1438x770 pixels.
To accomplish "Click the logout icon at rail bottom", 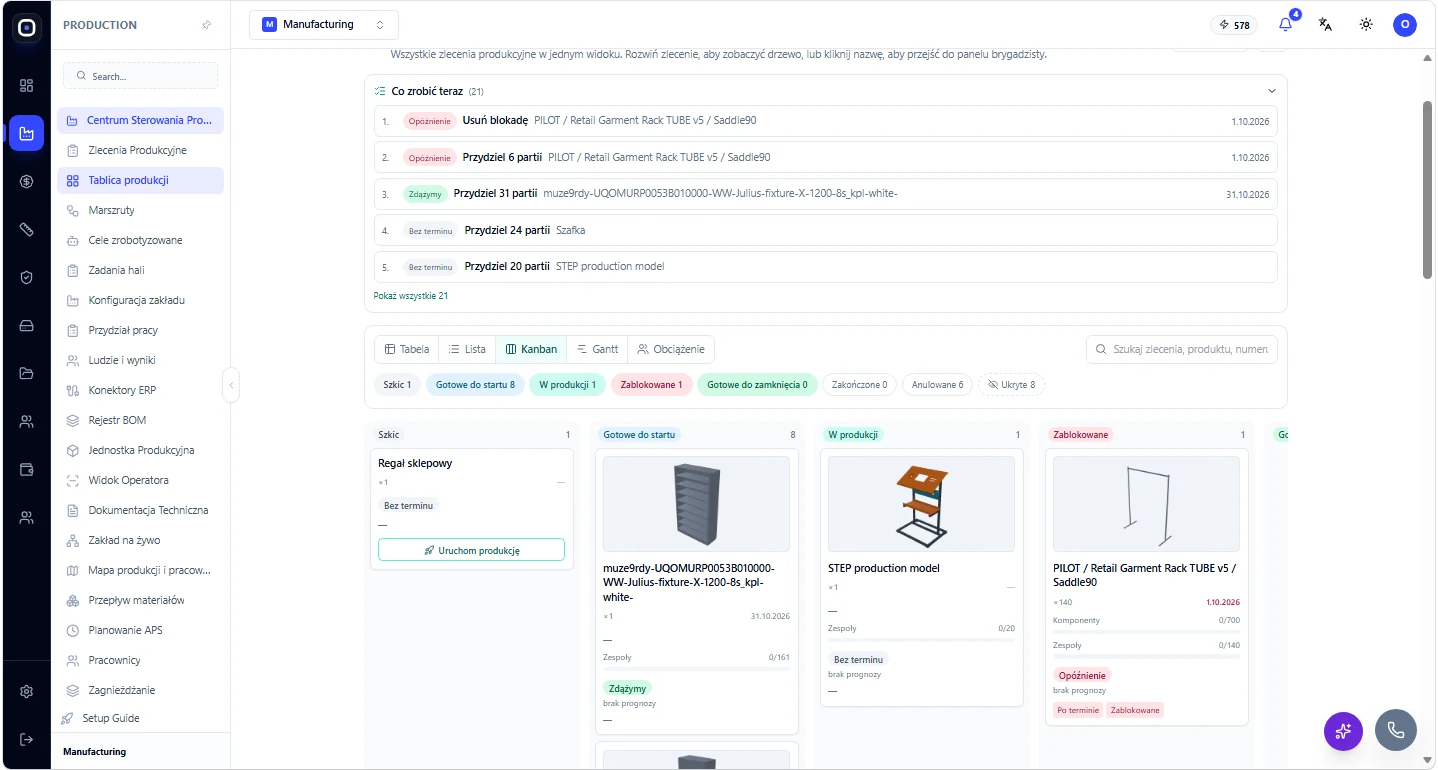I will click(x=27, y=739).
